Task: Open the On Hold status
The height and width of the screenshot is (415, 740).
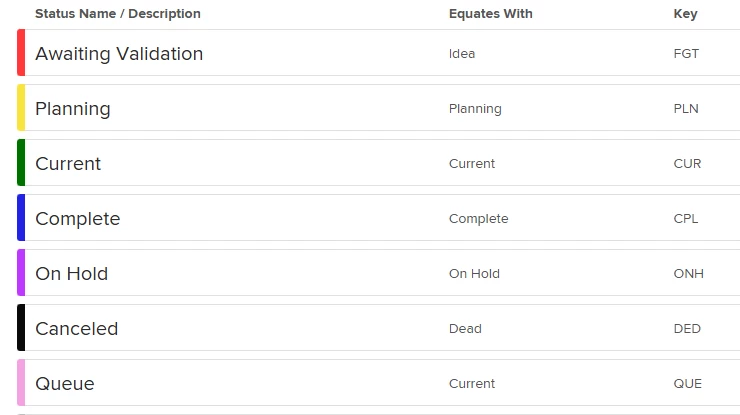Action: tap(378, 272)
